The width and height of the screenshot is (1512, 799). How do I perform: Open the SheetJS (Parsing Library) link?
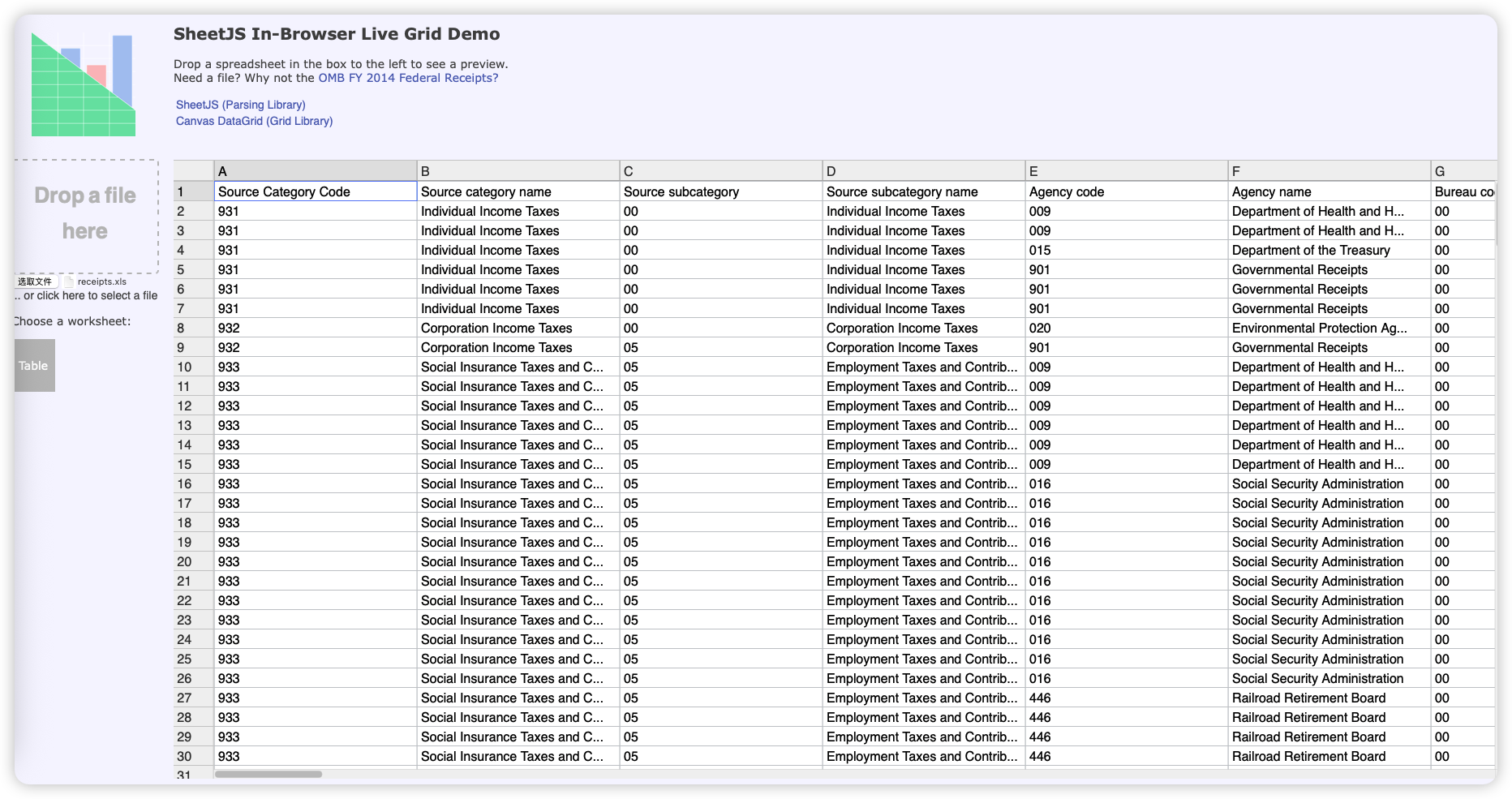click(241, 105)
